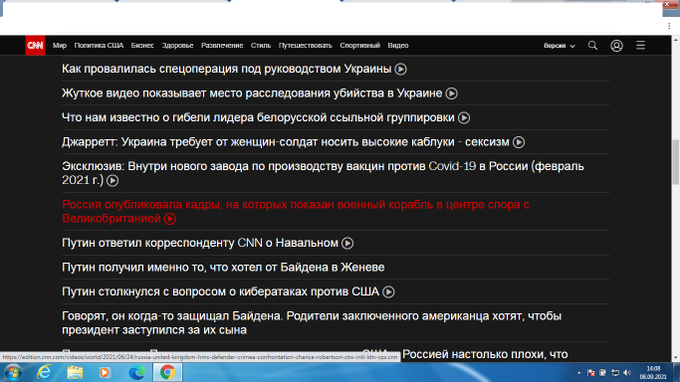This screenshot has width=680, height=382.
Task: Open the taskbar clock 14:08
Action: click(x=653, y=372)
